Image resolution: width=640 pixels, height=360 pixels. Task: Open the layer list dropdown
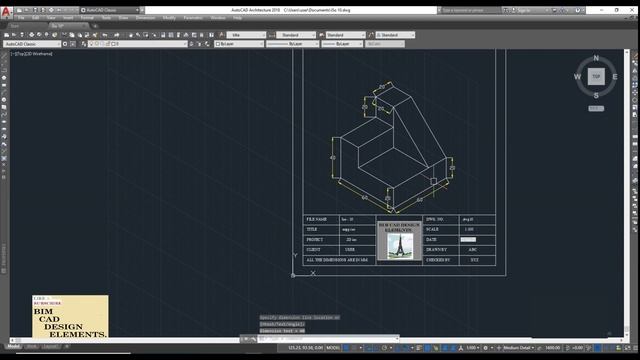click(138, 44)
